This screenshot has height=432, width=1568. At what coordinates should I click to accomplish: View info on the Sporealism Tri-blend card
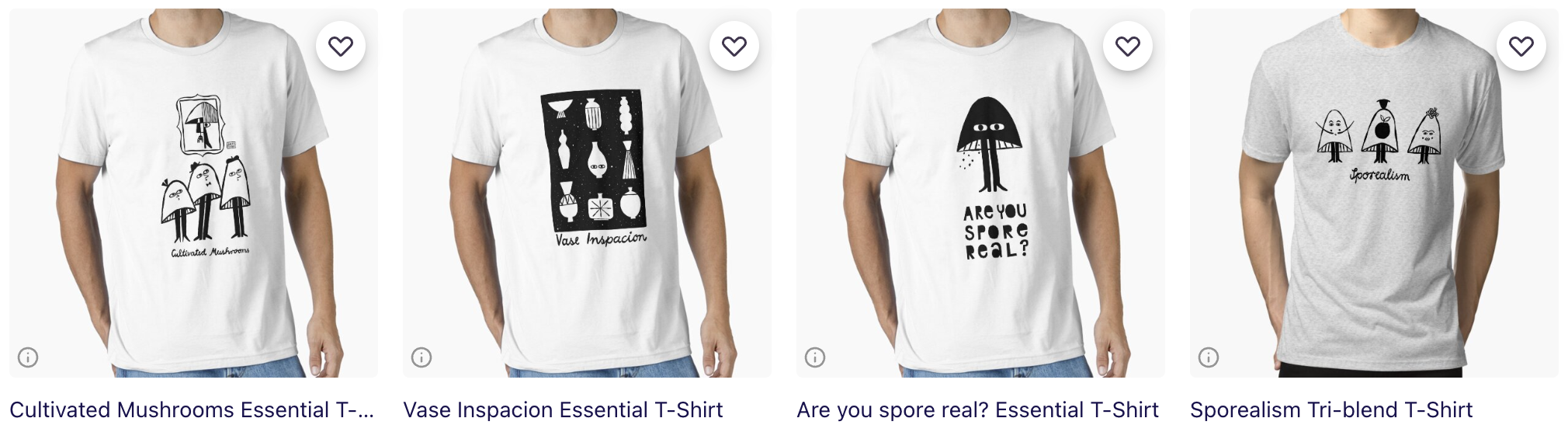tap(1209, 357)
